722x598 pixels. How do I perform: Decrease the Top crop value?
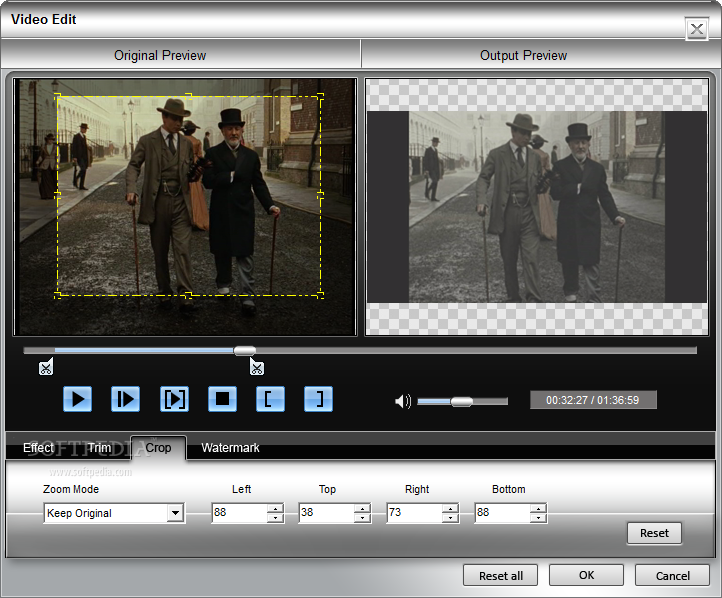point(363,518)
